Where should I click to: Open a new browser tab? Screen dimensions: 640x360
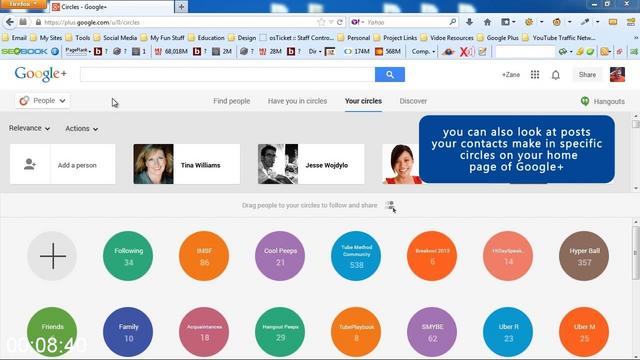click(182, 7)
